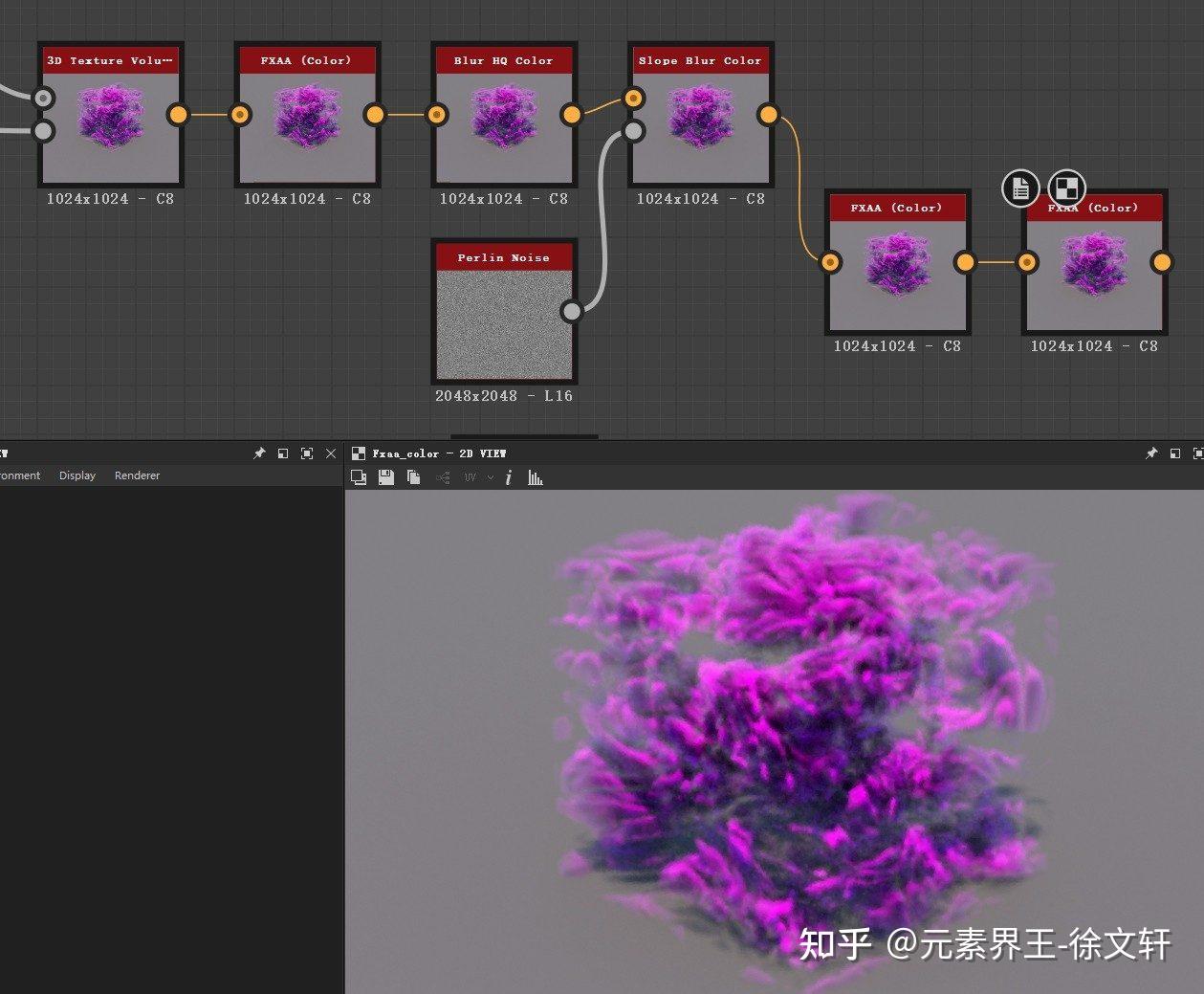The height and width of the screenshot is (994, 1204).
Task: Open the UV display options dropdown
Action: (489, 477)
